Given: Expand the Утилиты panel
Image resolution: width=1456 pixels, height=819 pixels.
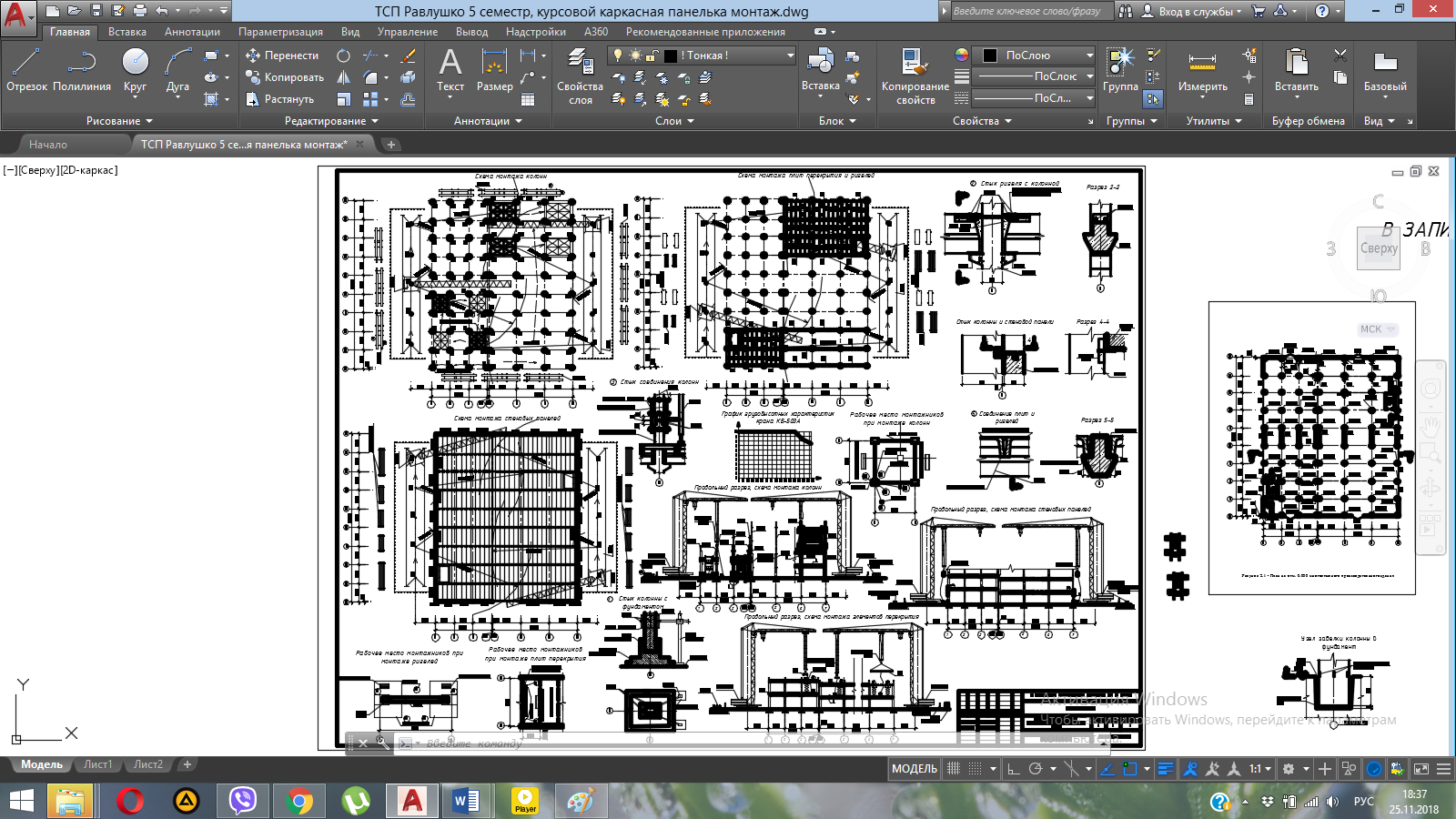Looking at the screenshot, I should coord(1214,121).
